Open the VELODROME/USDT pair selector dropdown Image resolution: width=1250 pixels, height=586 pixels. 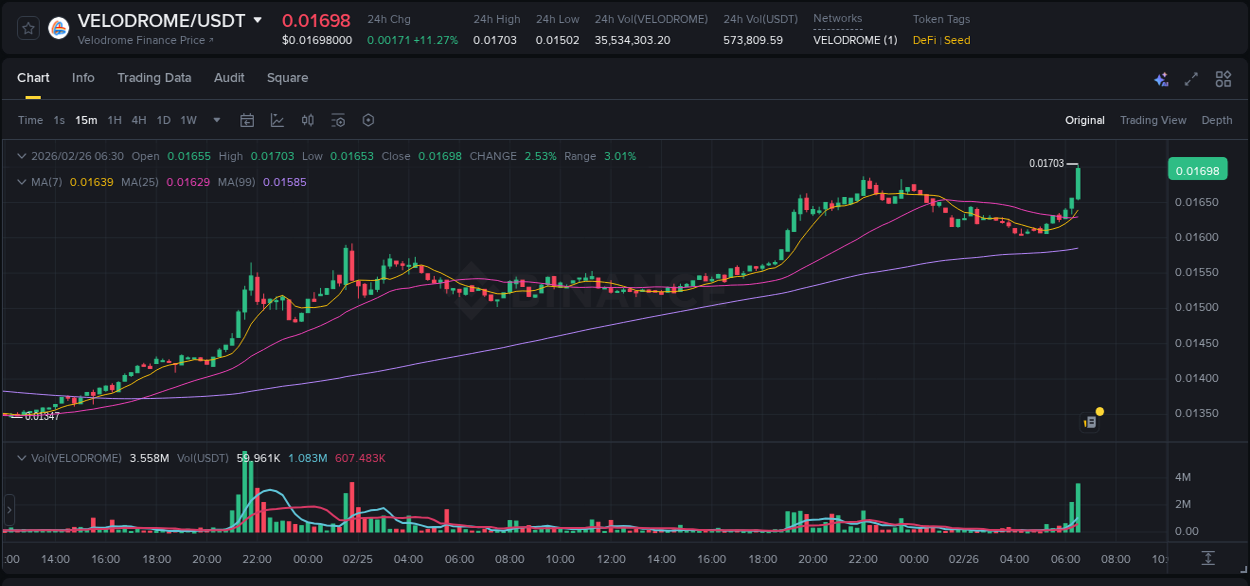point(258,19)
